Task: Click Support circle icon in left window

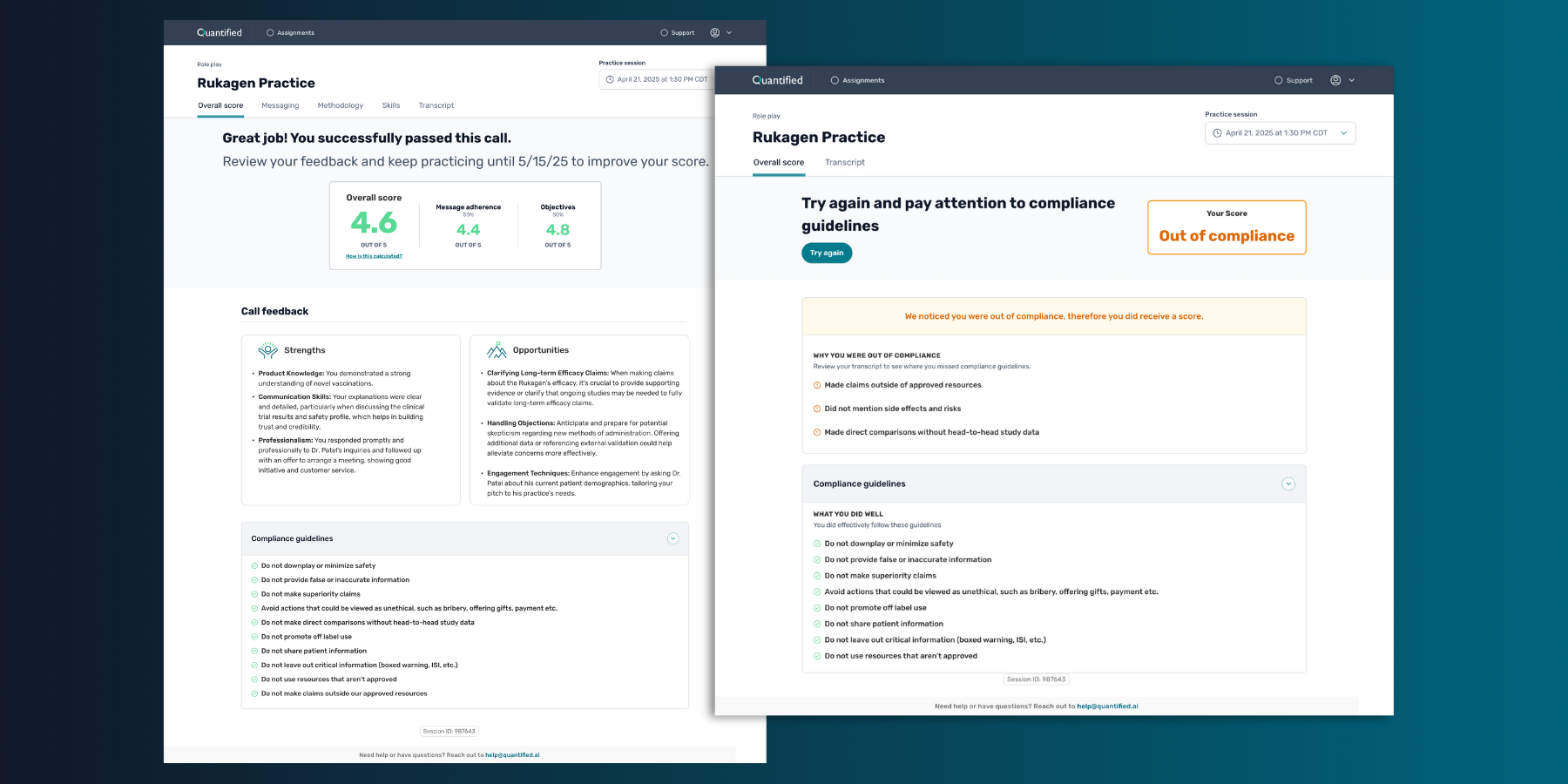Action: click(x=664, y=33)
